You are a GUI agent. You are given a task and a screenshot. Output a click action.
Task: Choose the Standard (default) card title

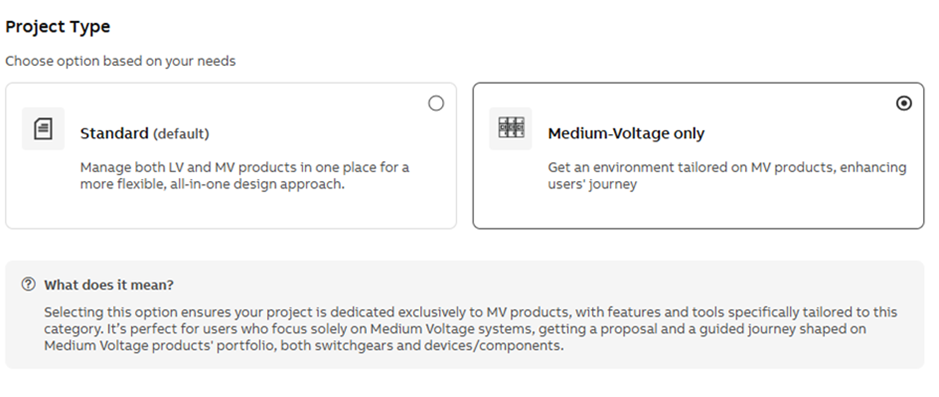(x=144, y=134)
